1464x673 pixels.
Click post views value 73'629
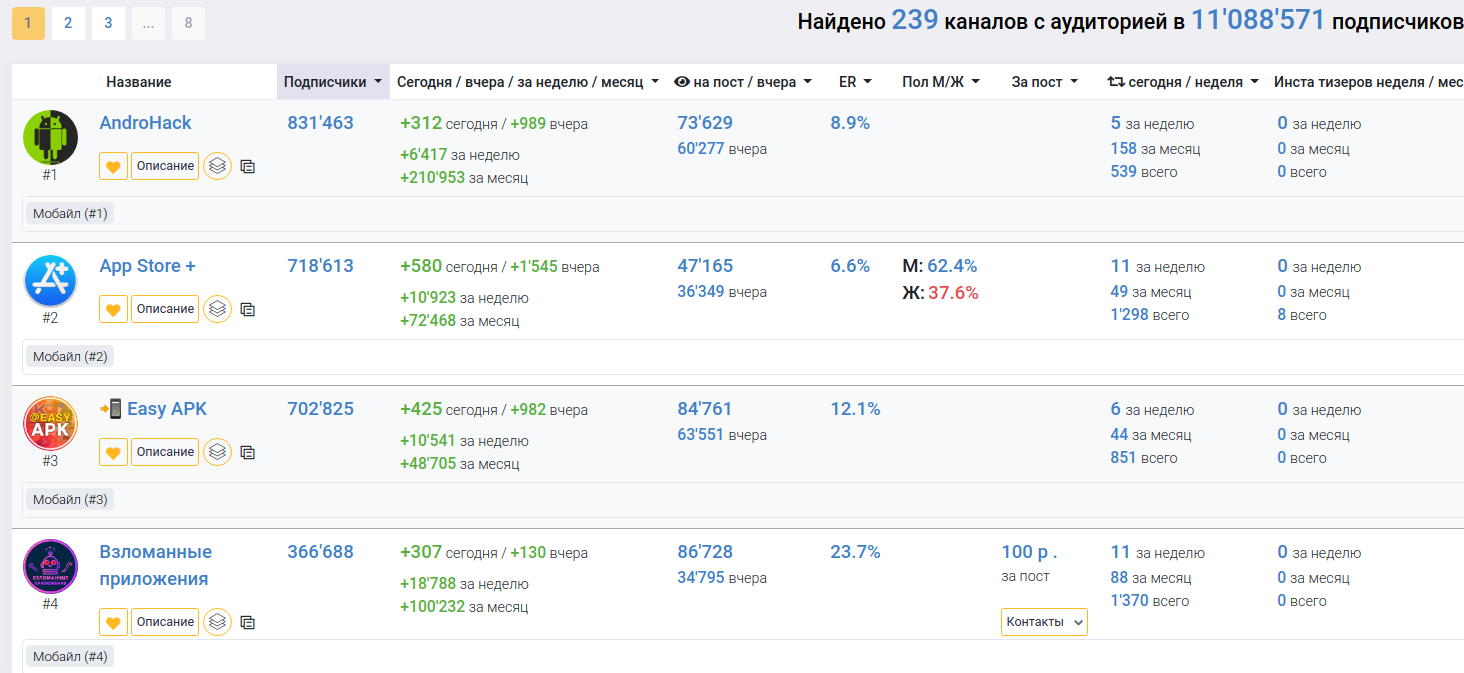click(705, 123)
